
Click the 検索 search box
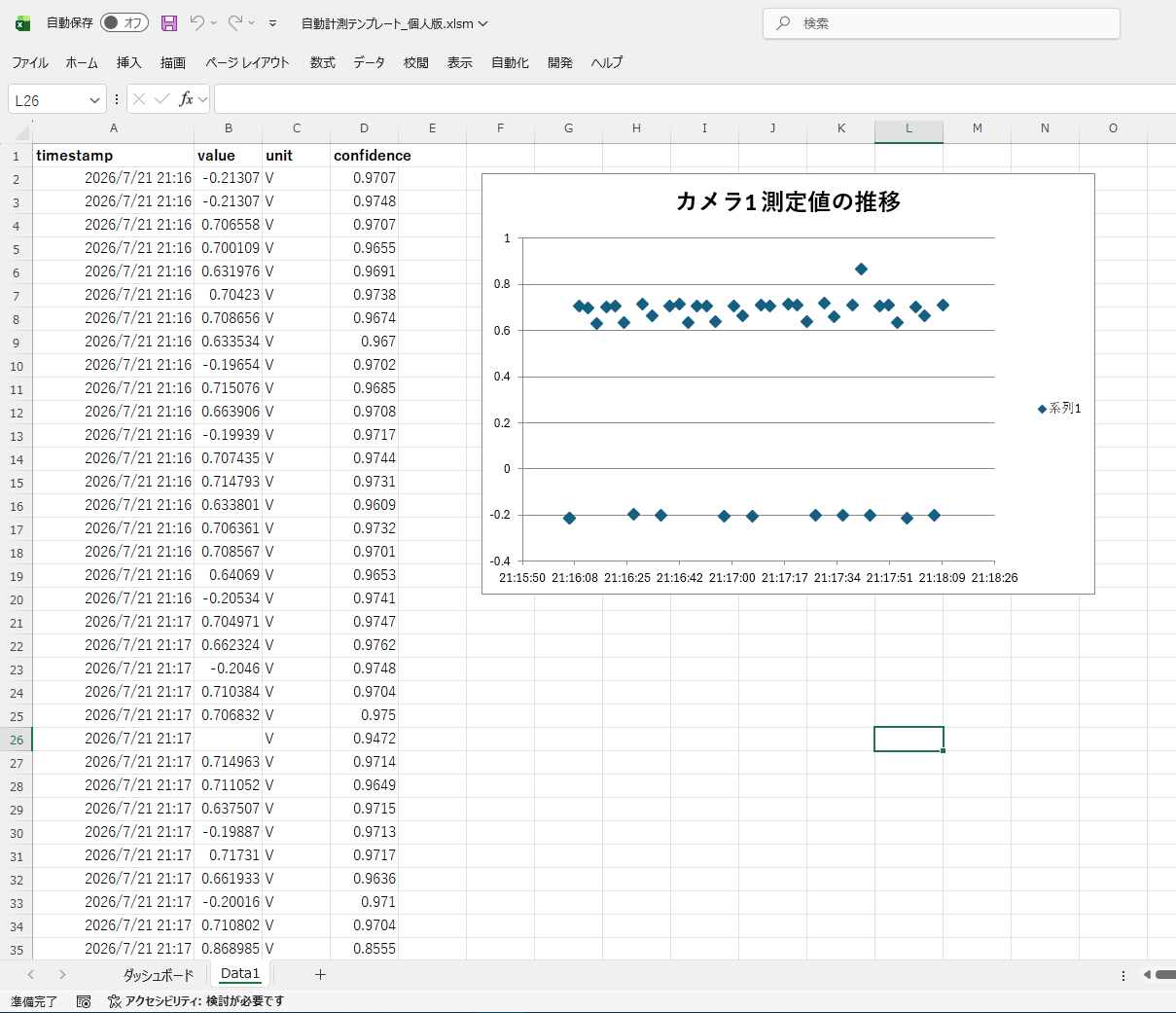942,23
